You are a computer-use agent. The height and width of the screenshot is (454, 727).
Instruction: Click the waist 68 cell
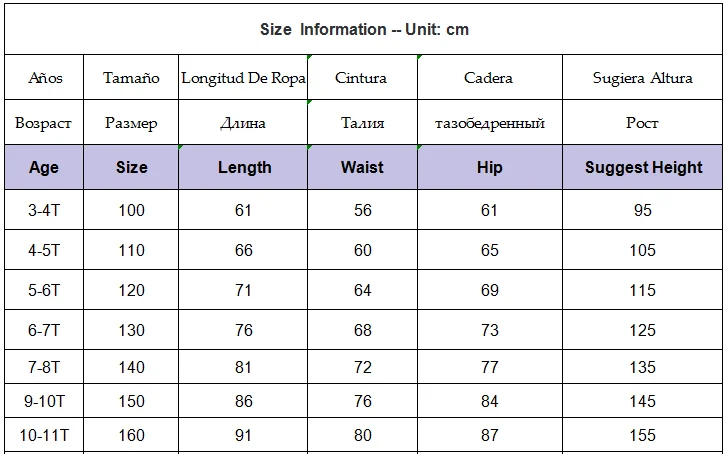(x=363, y=330)
